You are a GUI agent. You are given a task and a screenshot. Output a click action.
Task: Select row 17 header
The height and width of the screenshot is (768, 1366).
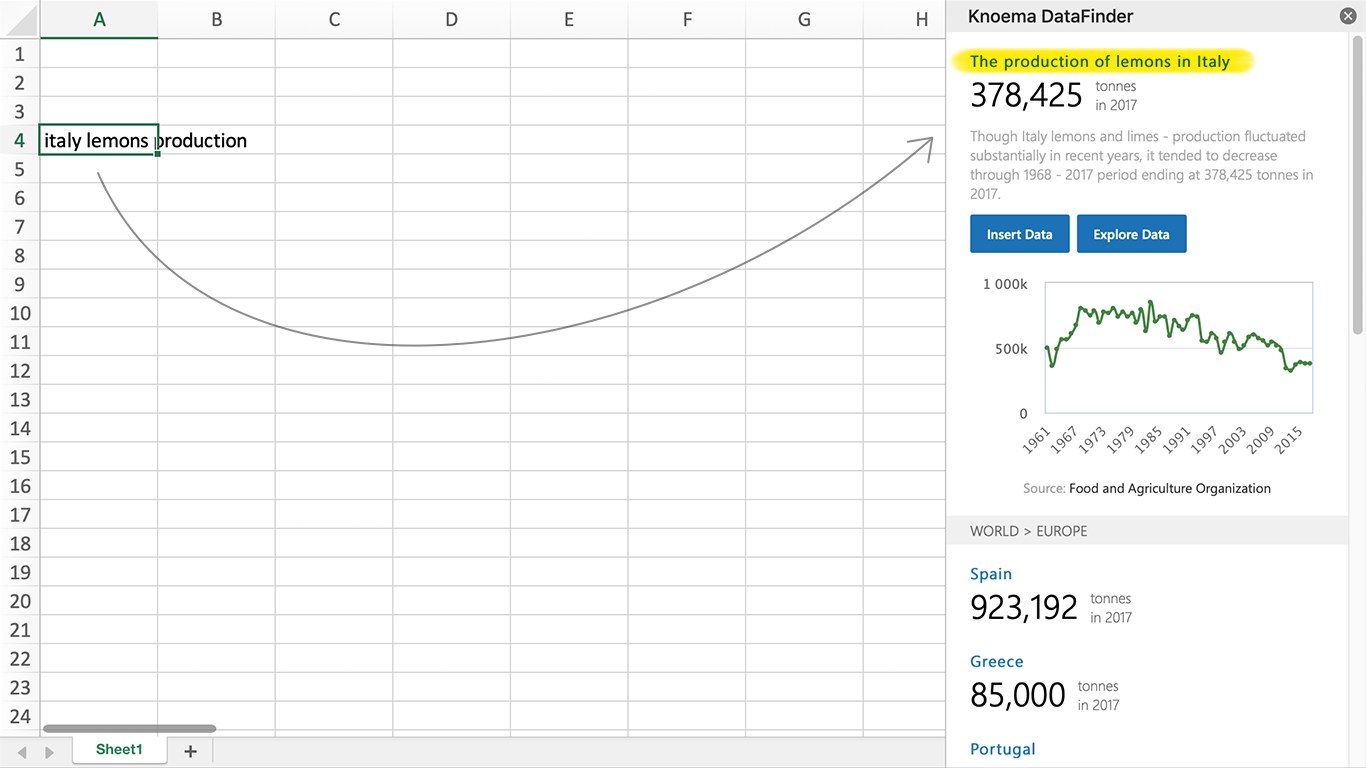point(20,515)
